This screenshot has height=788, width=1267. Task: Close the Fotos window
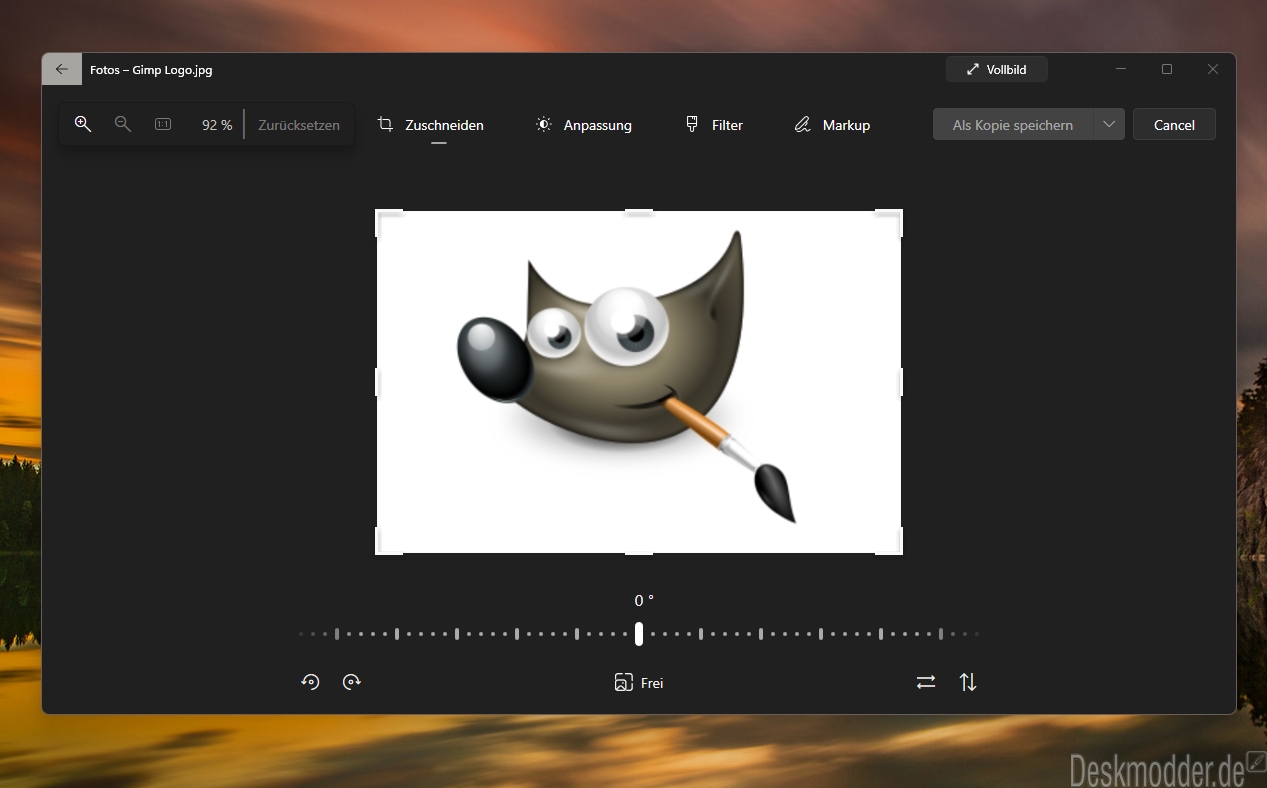point(1213,69)
